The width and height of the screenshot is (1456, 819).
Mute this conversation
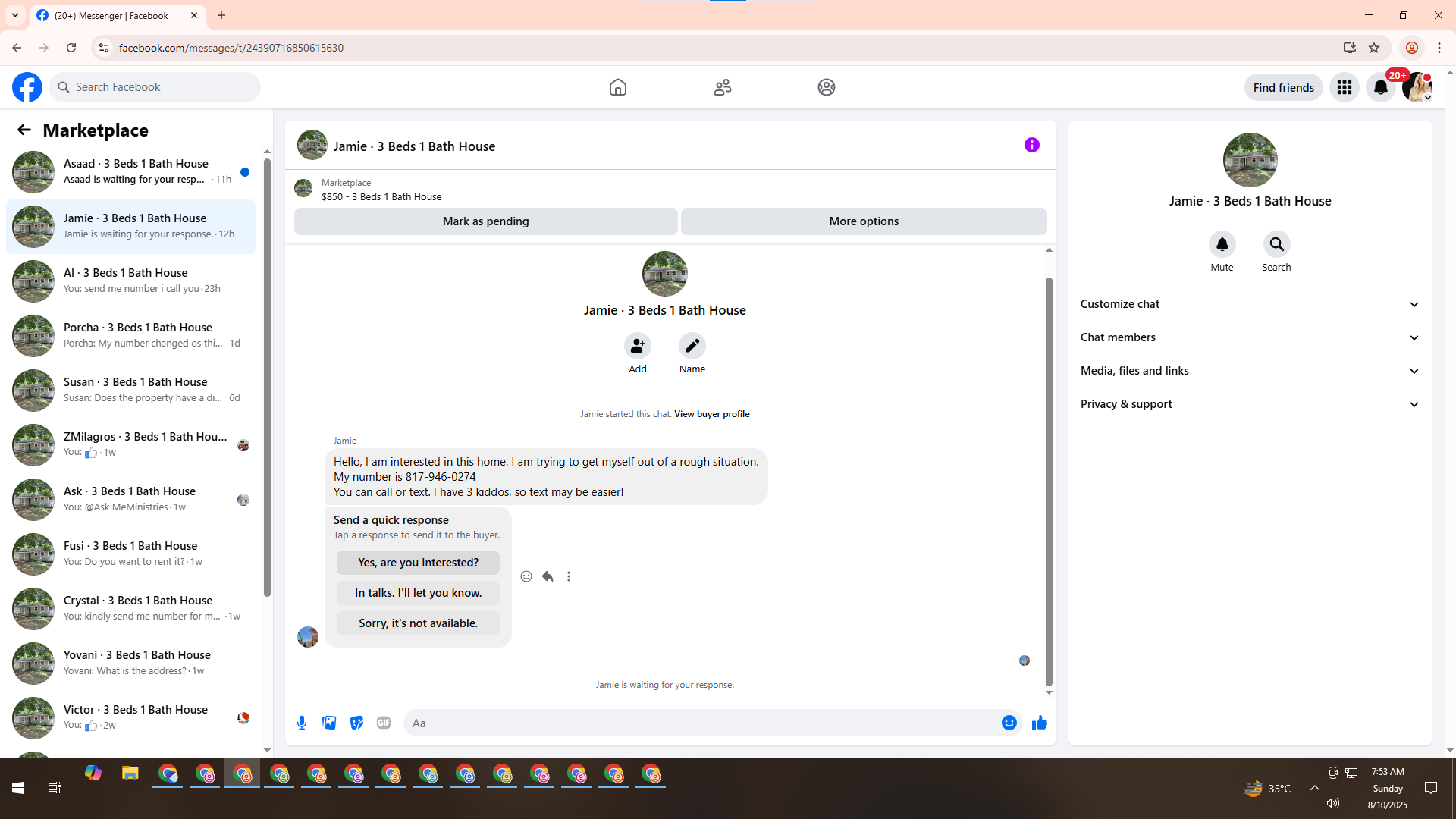pos(1222,244)
